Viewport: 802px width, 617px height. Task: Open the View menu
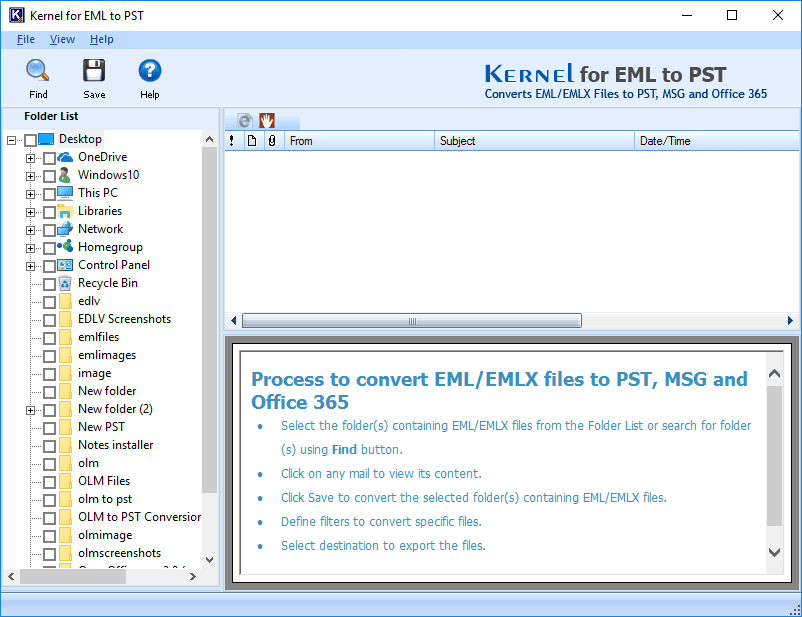(62, 39)
